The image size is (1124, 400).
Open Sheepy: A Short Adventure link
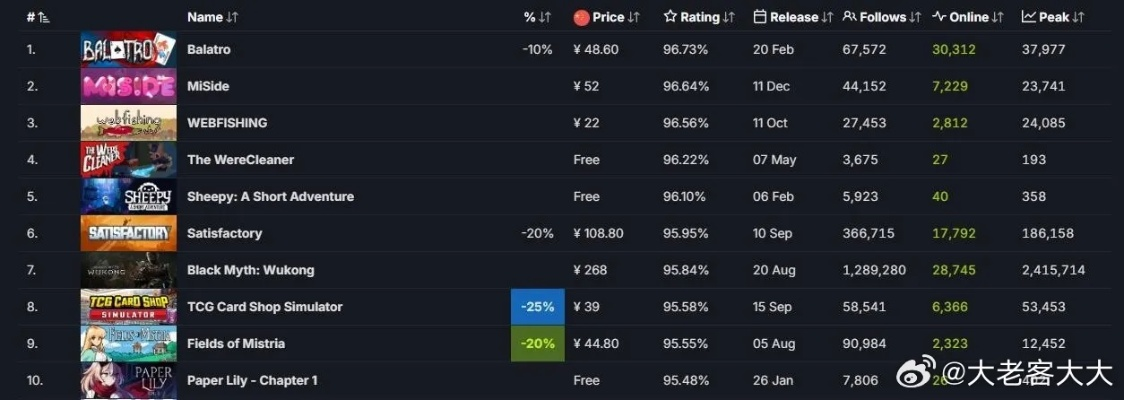[270, 197]
